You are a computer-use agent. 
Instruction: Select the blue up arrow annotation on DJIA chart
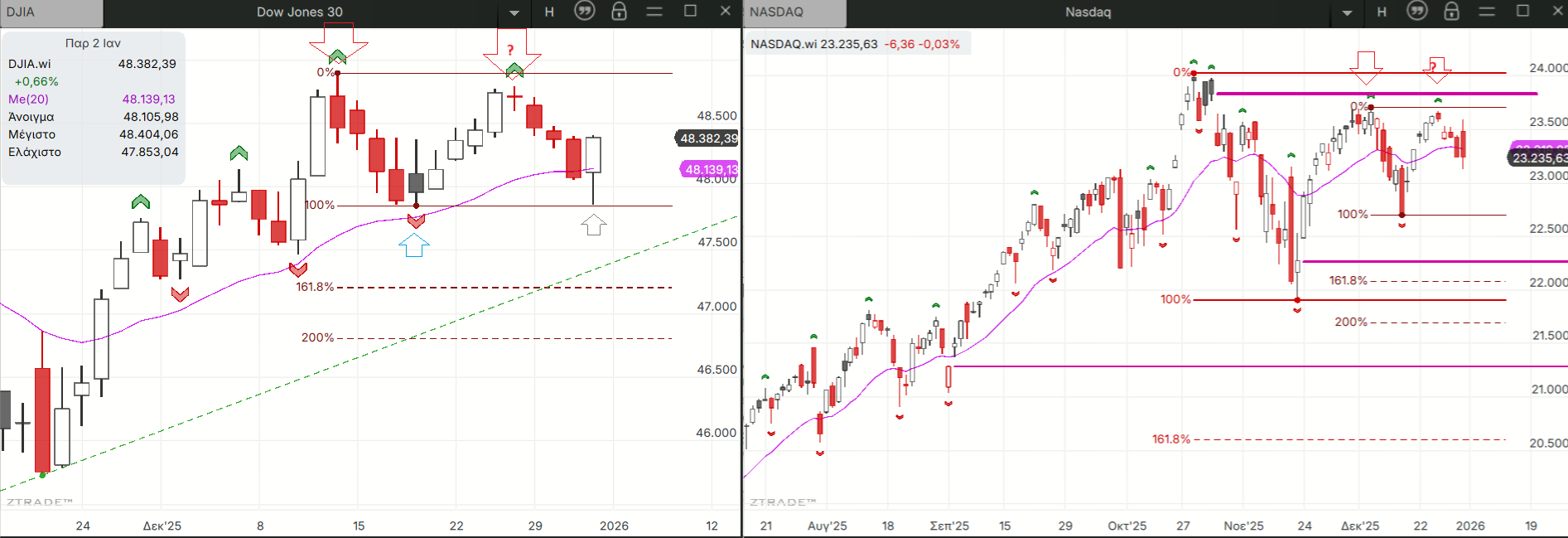point(414,245)
